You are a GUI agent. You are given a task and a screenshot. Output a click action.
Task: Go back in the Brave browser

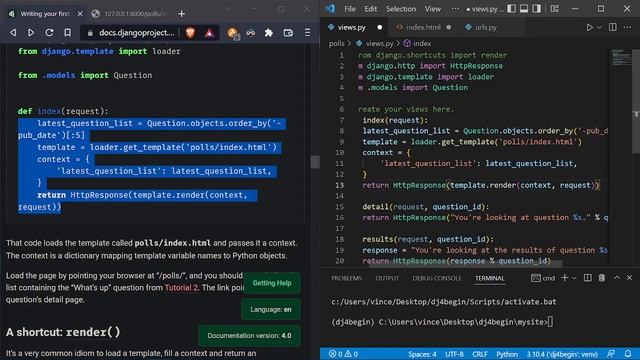pyautogui.click(x=13, y=33)
